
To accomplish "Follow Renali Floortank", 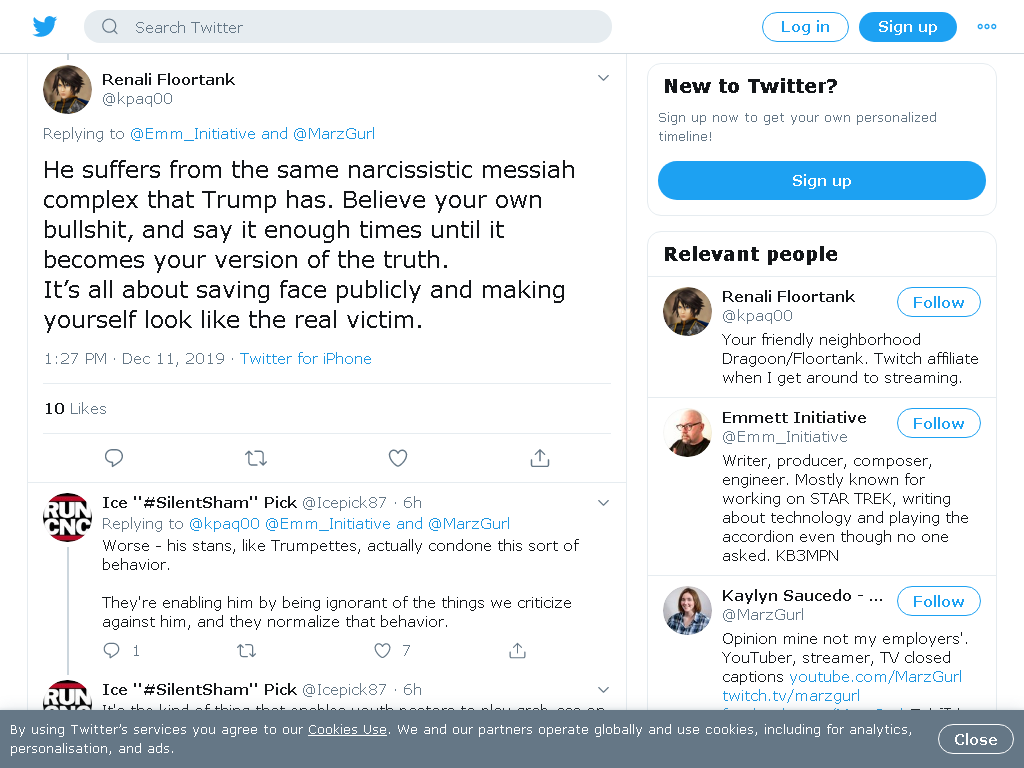I will pyautogui.click(x=938, y=302).
